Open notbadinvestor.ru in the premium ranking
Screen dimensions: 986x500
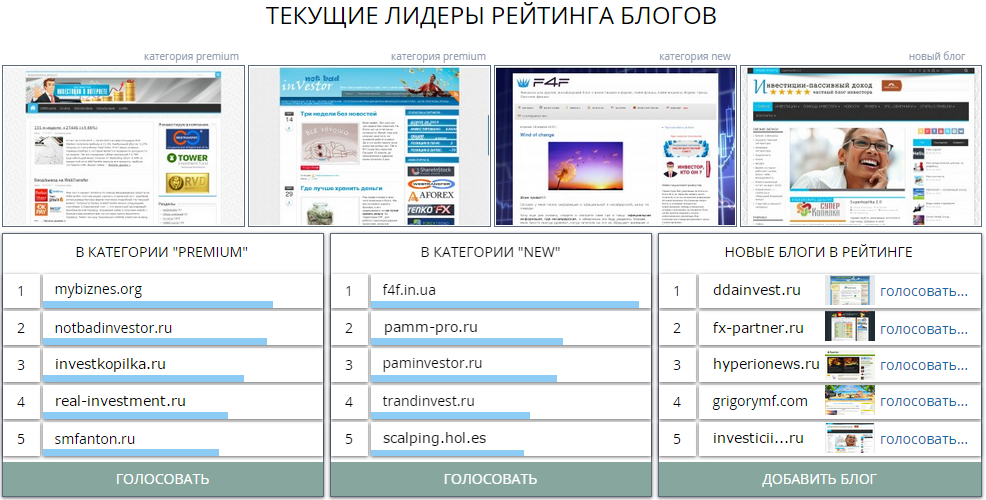point(113,328)
